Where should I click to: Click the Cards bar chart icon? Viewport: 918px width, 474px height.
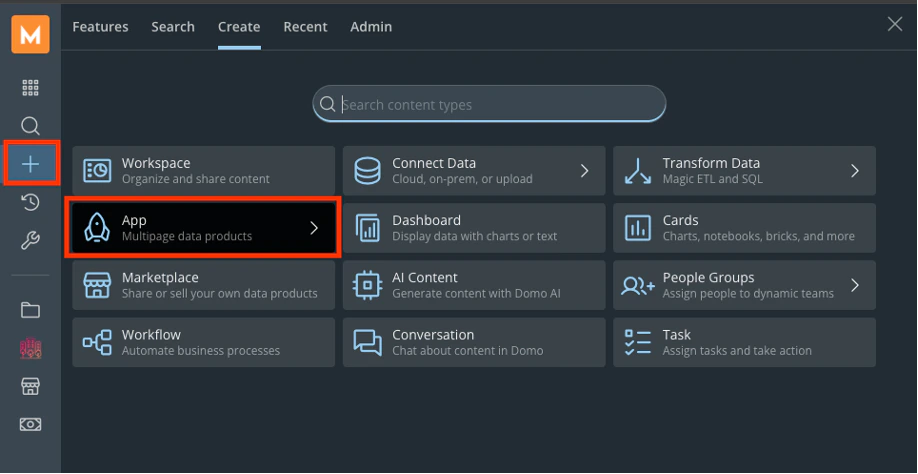pyautogui.click(x=638, y=228)
